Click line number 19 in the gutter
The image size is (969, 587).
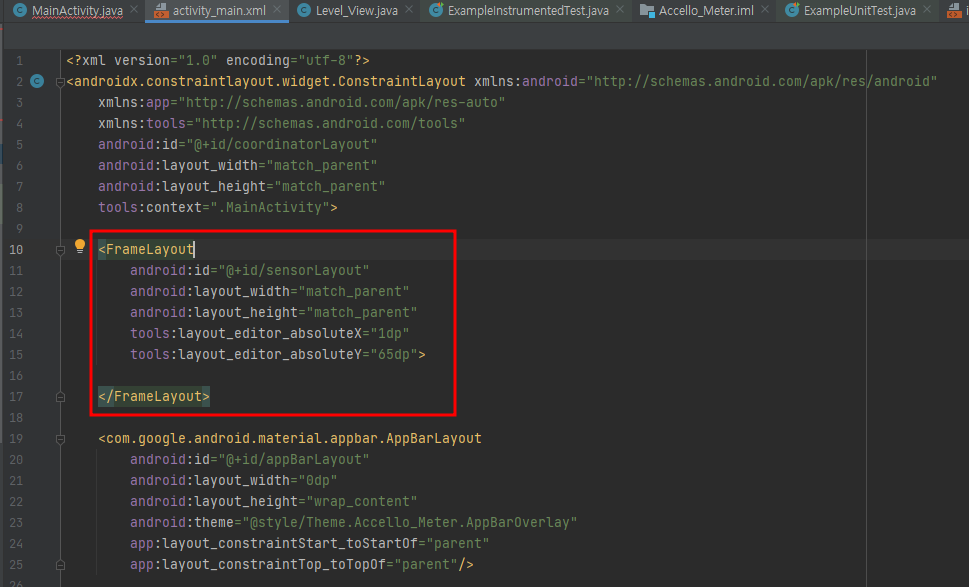click(x=16, y=439)
